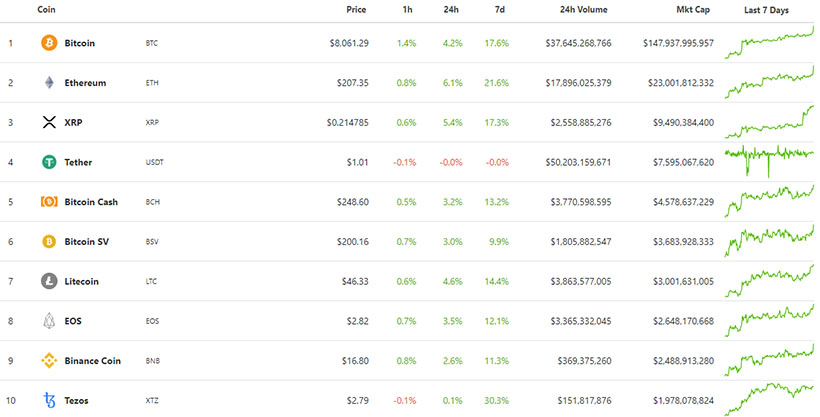The image size is (820, 417).
Task: Open Bitcoin's 7-day sparkline chart
Action: [x=769, y=43]
